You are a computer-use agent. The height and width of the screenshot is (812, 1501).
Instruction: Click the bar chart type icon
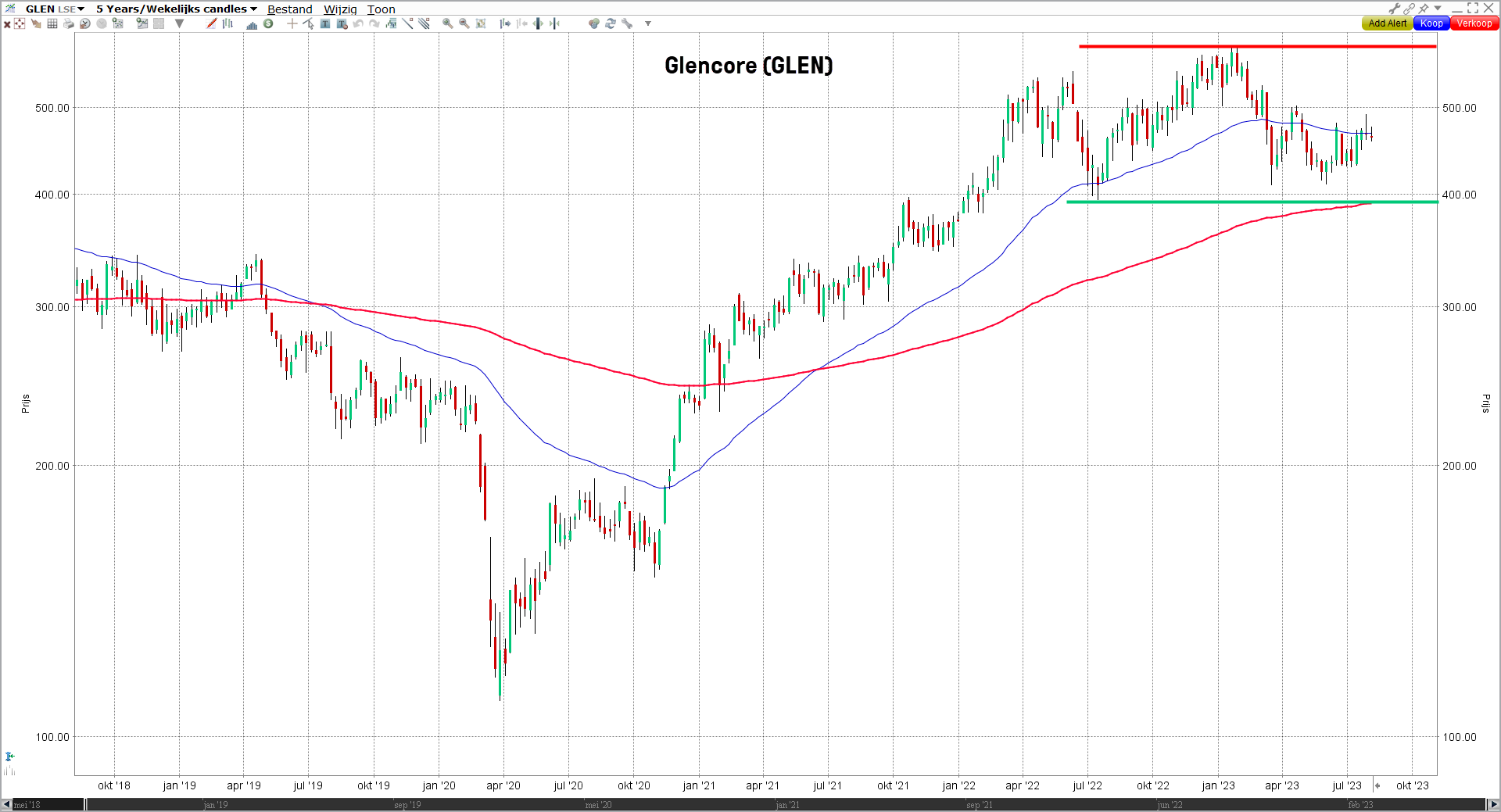tap(227, 23)
